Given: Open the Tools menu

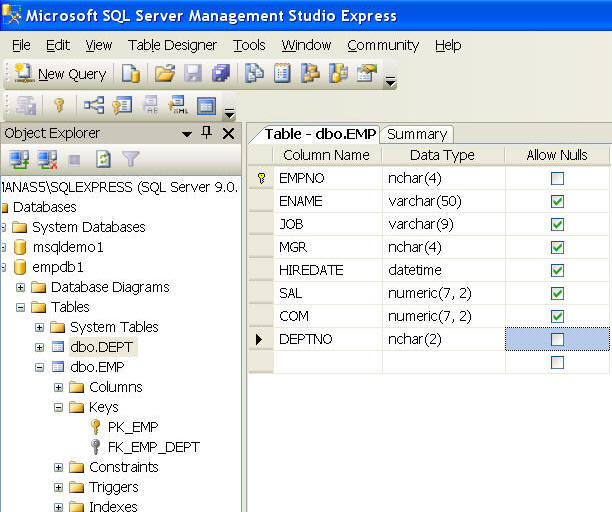Looking at the screenshot, I should (249, 45).
